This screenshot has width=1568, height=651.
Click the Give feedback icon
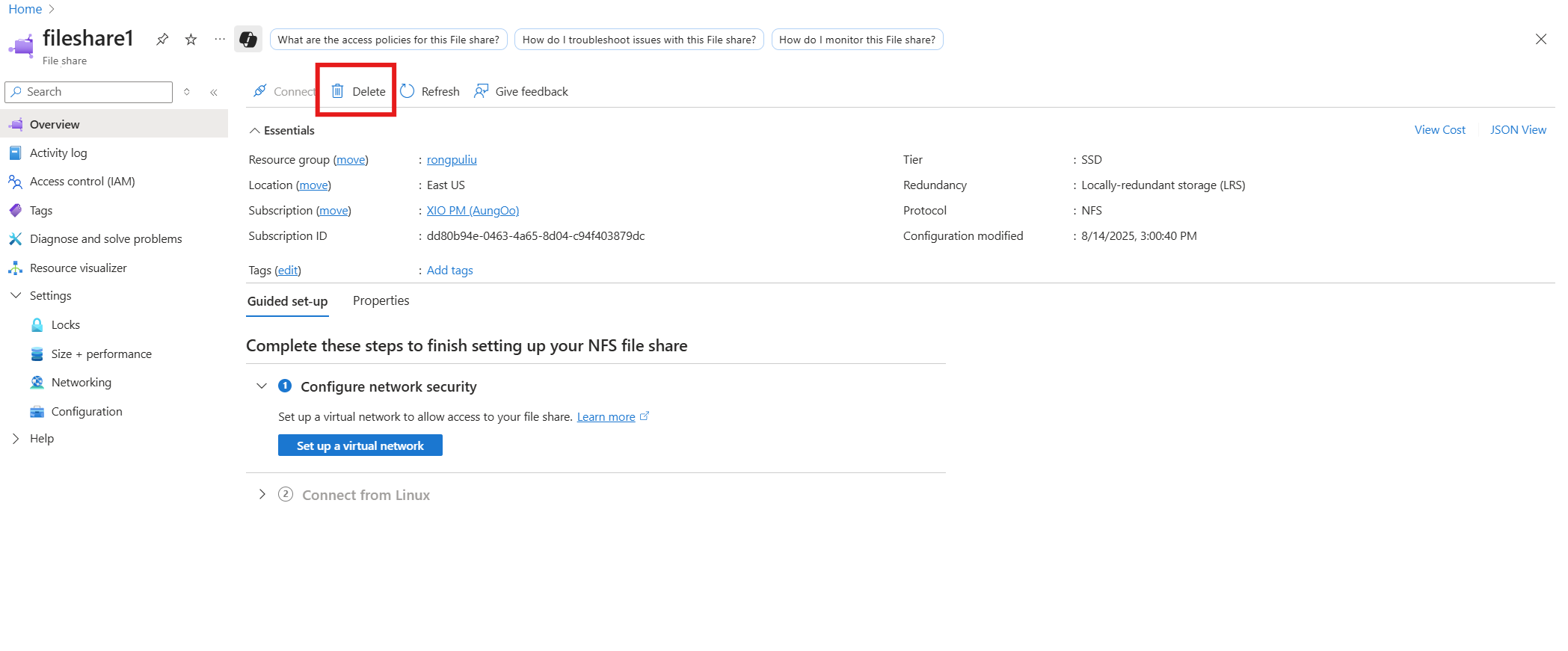pos(482,91)
